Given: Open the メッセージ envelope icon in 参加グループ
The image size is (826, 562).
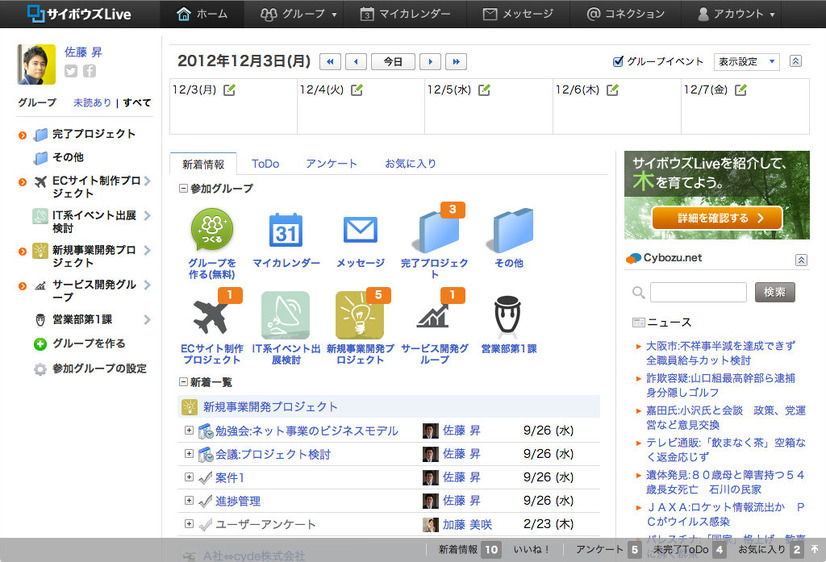Looking at the screenshot, I should (x=360, y=230).
